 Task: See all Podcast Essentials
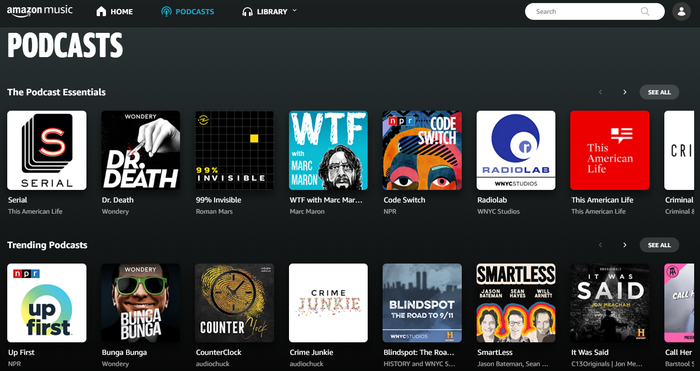(659, 92)
